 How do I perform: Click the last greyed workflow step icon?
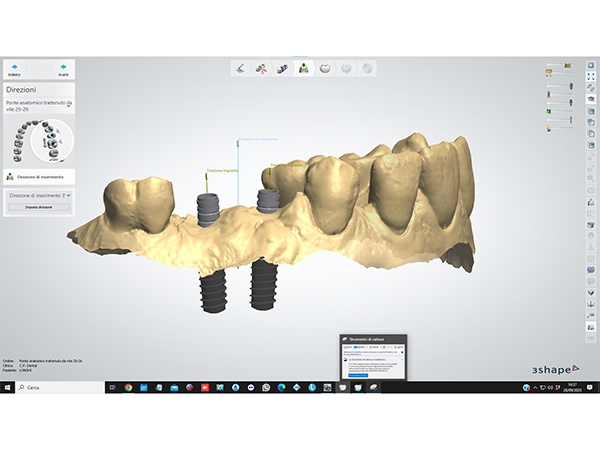368,68
